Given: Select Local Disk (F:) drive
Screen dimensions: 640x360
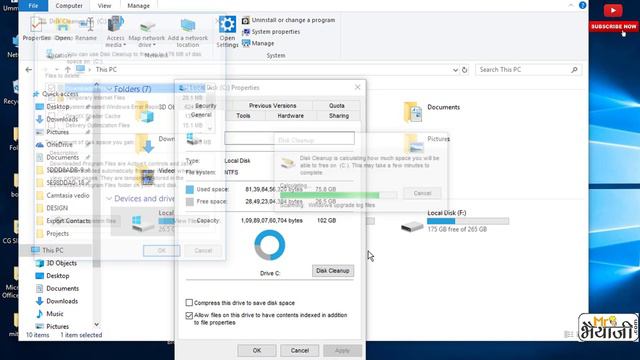Looking at the screenshot, I should click(455, 222).
